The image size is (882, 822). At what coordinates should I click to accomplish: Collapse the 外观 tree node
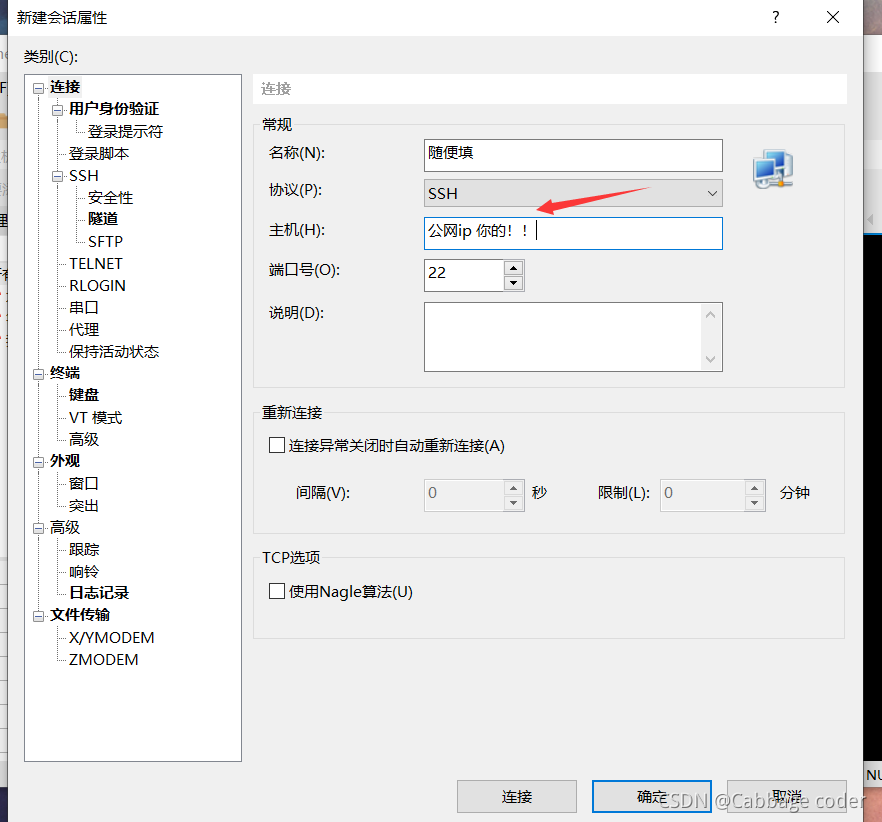point(38,462)
